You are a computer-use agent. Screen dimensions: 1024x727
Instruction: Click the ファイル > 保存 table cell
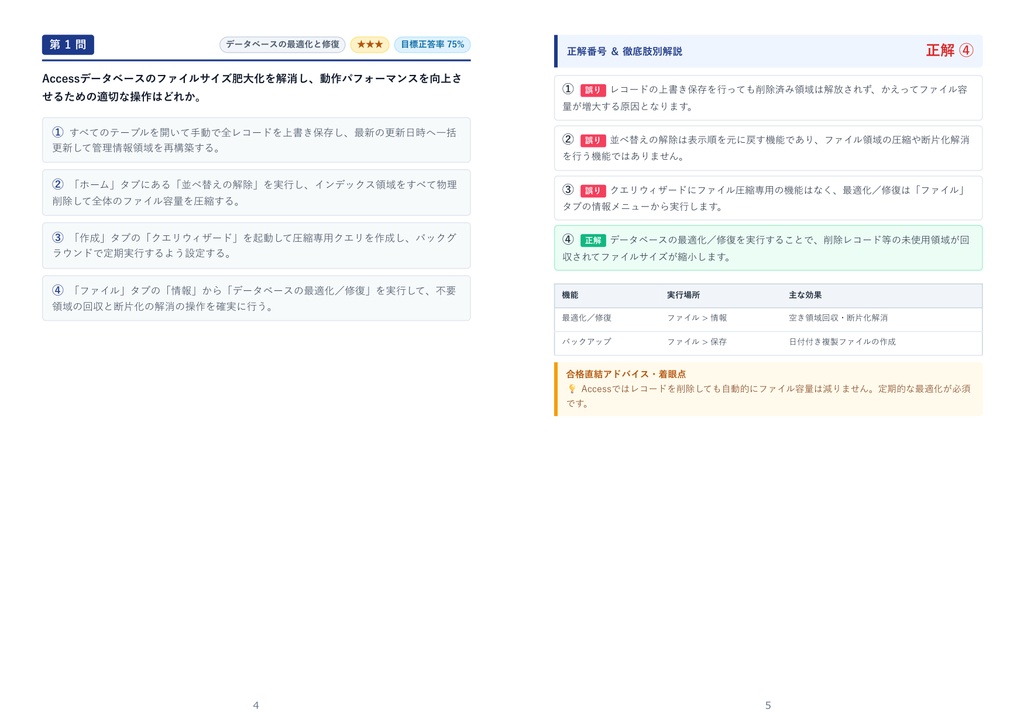697,342
